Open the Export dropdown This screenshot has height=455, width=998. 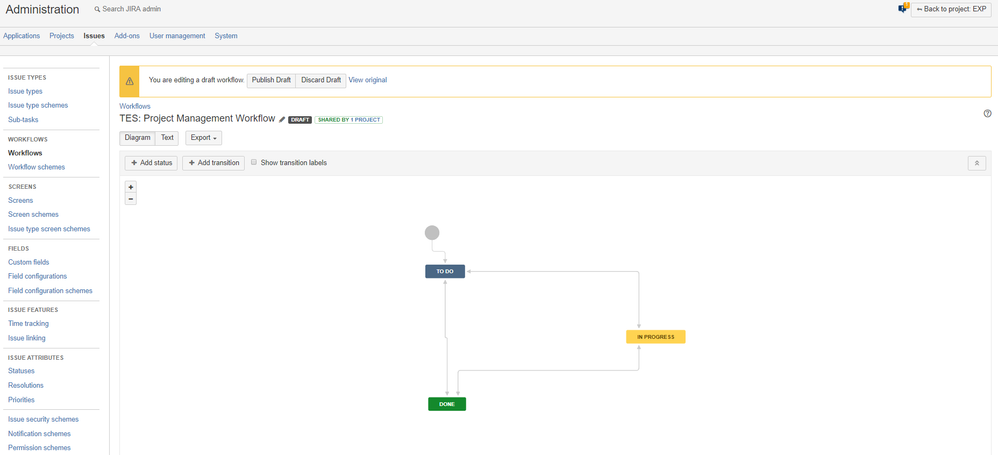point(204,137)
